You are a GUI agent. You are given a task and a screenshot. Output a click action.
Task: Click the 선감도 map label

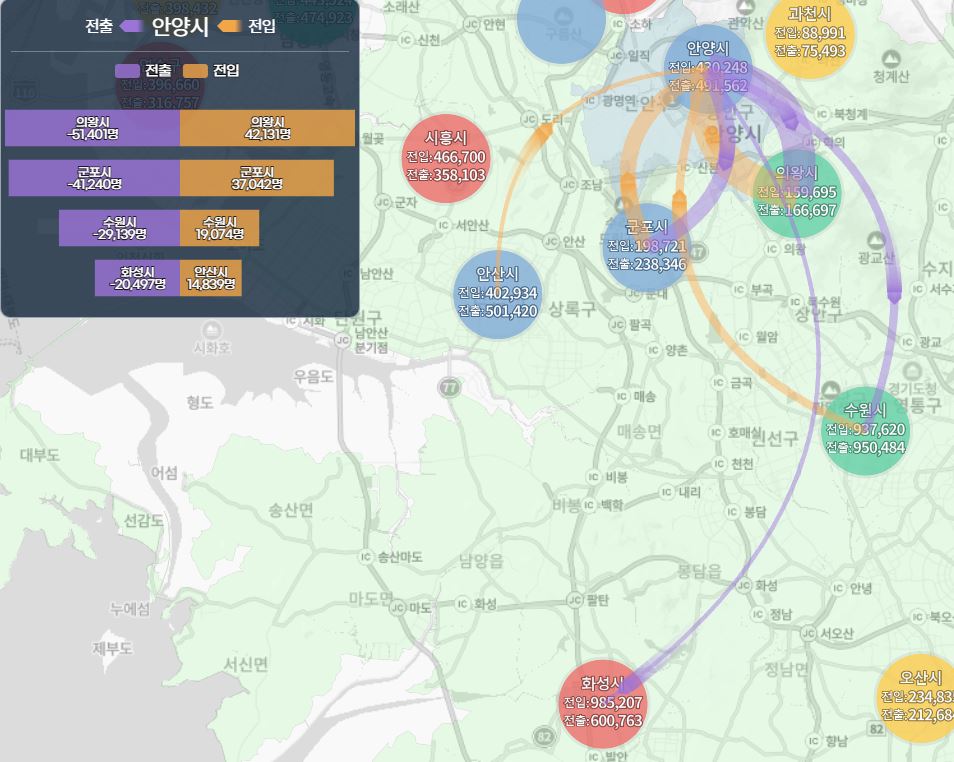144,520
